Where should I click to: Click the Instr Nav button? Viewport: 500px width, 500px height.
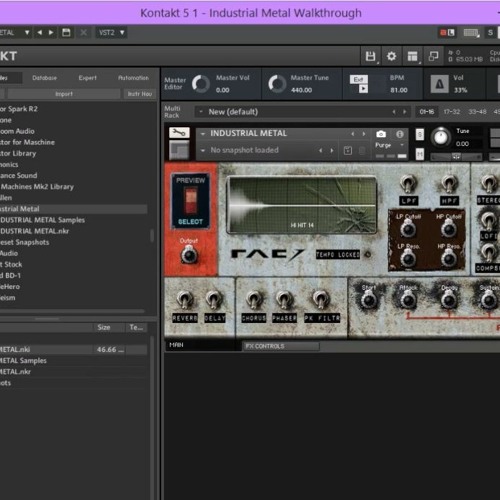click(140, 94)
